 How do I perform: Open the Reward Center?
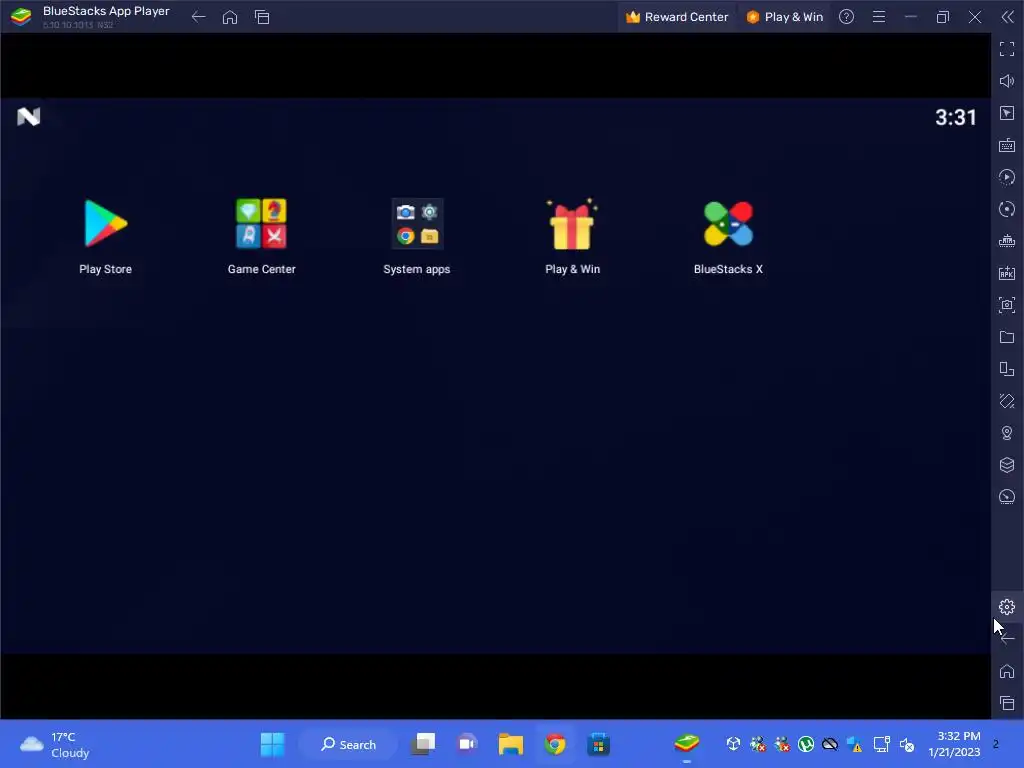click(677, 17)
